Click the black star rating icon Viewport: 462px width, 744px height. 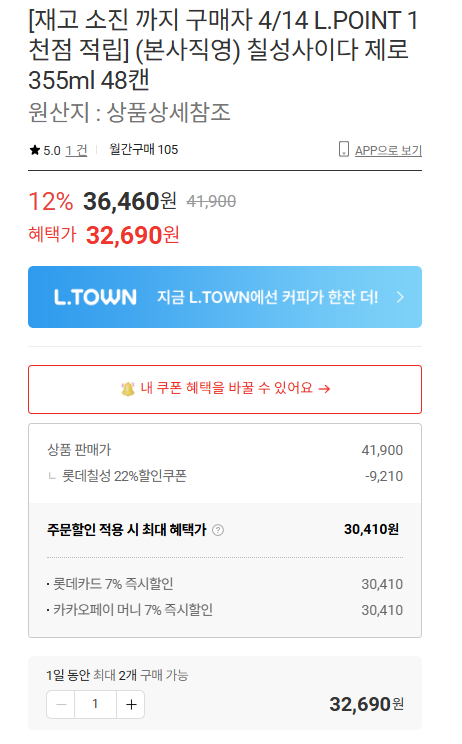click(35, 150)
